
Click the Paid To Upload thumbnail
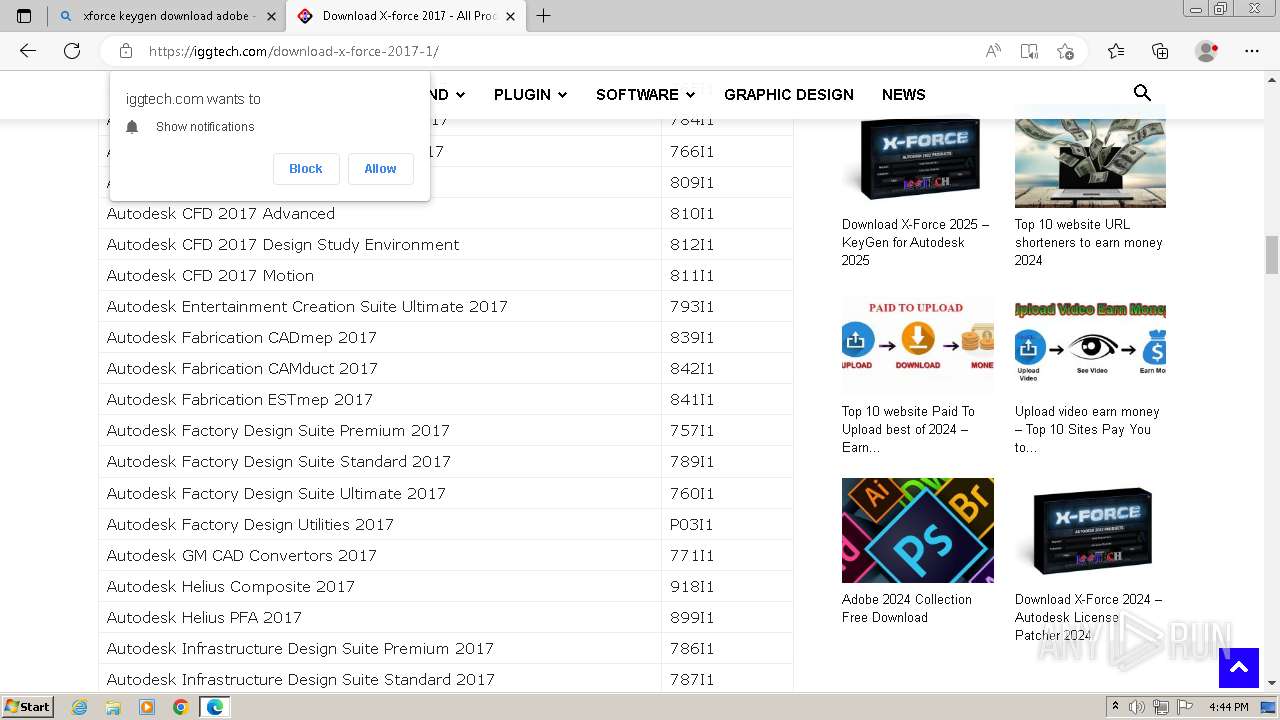point(918,343)
